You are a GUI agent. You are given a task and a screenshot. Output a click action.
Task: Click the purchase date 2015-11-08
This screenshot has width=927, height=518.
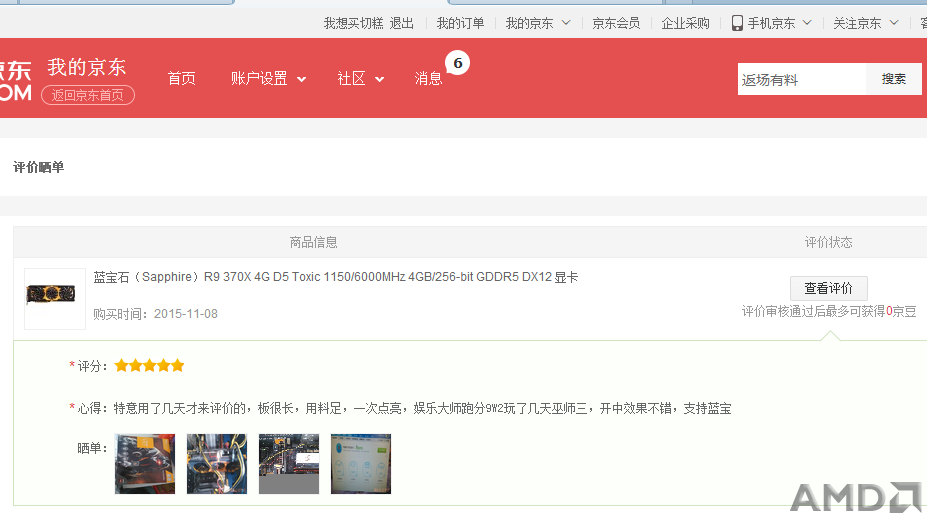(186, 314)
